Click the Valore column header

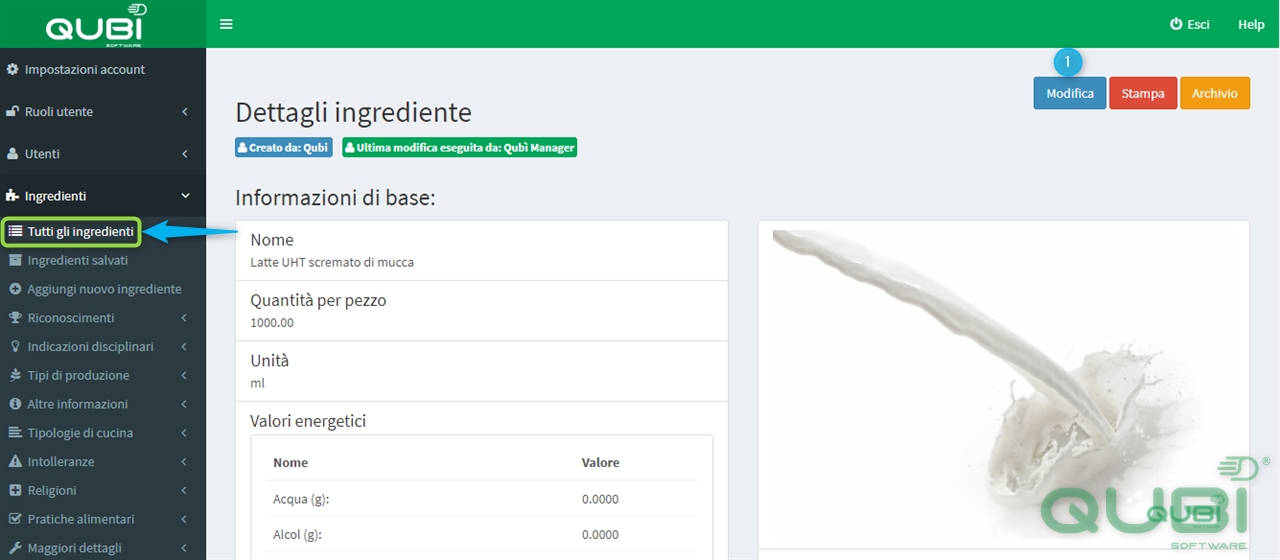600,463
